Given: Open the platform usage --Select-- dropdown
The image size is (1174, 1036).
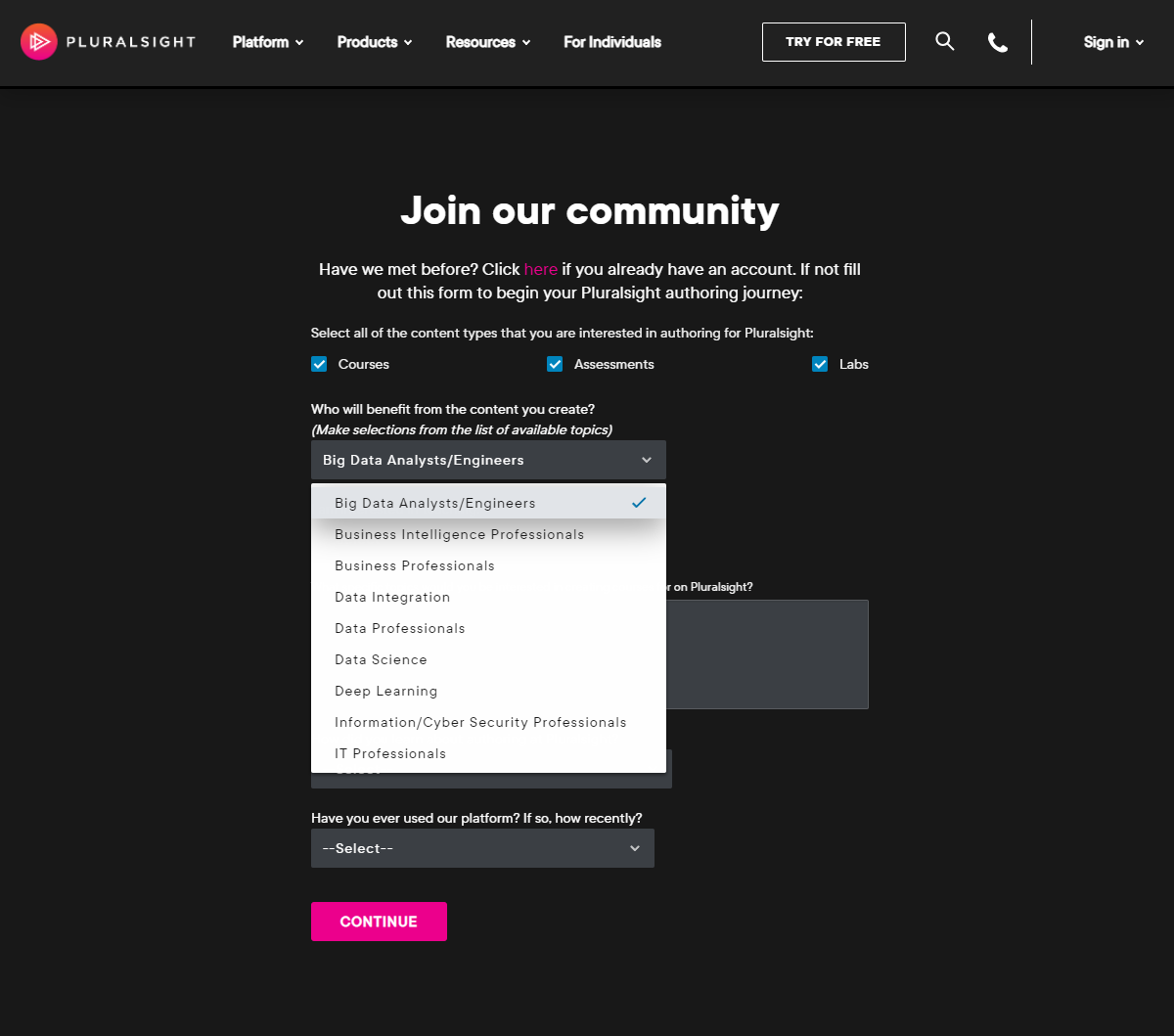Looking at the screenshot, I should coord(482,848).
